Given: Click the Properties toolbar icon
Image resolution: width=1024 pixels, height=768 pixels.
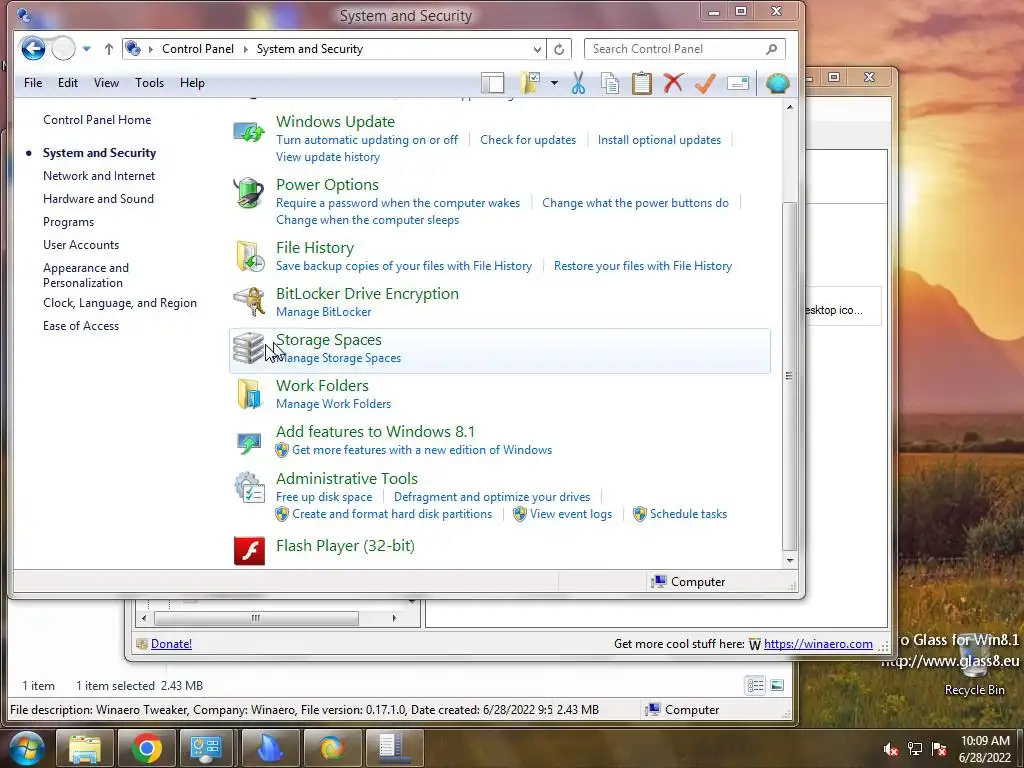Looking at the screenshot, I should click(x=738, y=83).
